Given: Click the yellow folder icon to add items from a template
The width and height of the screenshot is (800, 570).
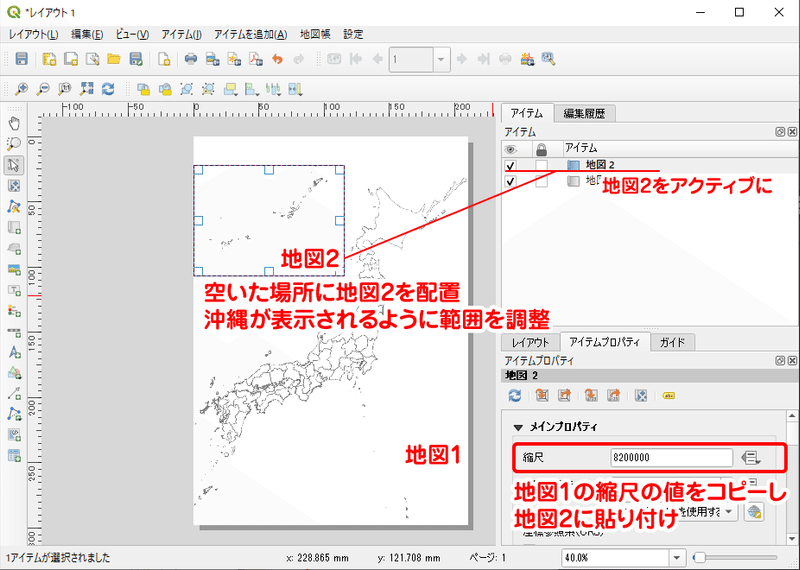Looking at the screenshot, I should [x=113, y=59].
